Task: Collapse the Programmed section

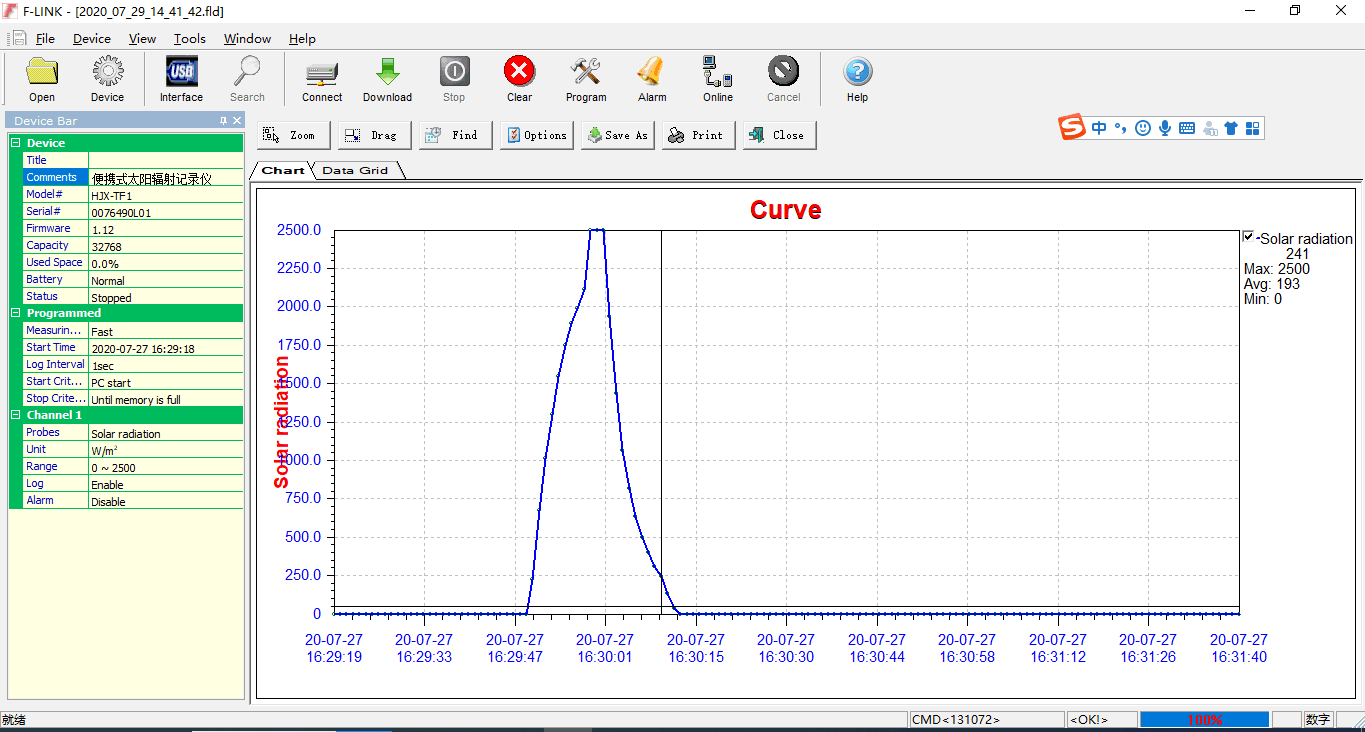Action: (x=16, y=313)
